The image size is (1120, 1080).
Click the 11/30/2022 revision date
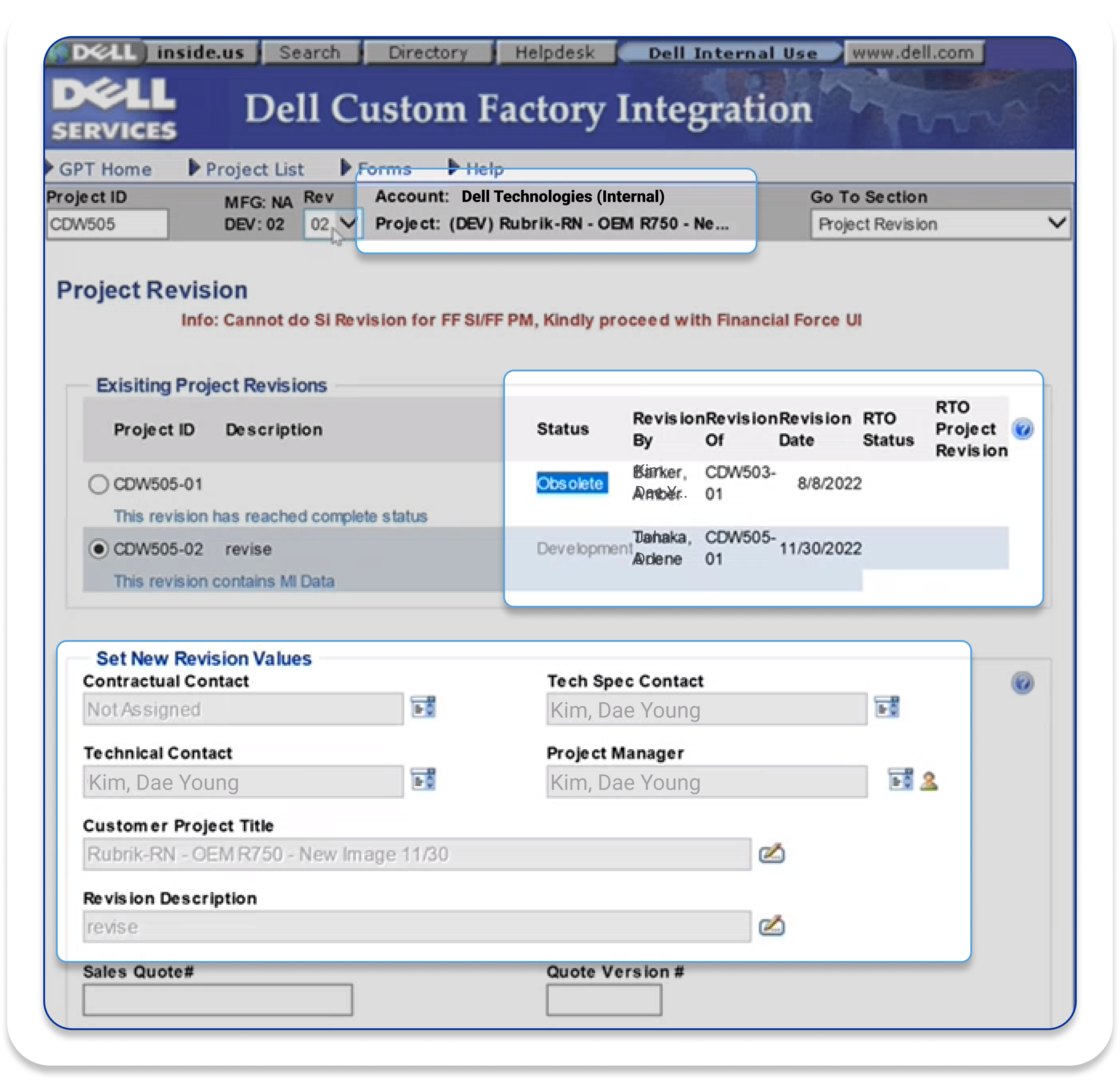(x=821, y=548)
